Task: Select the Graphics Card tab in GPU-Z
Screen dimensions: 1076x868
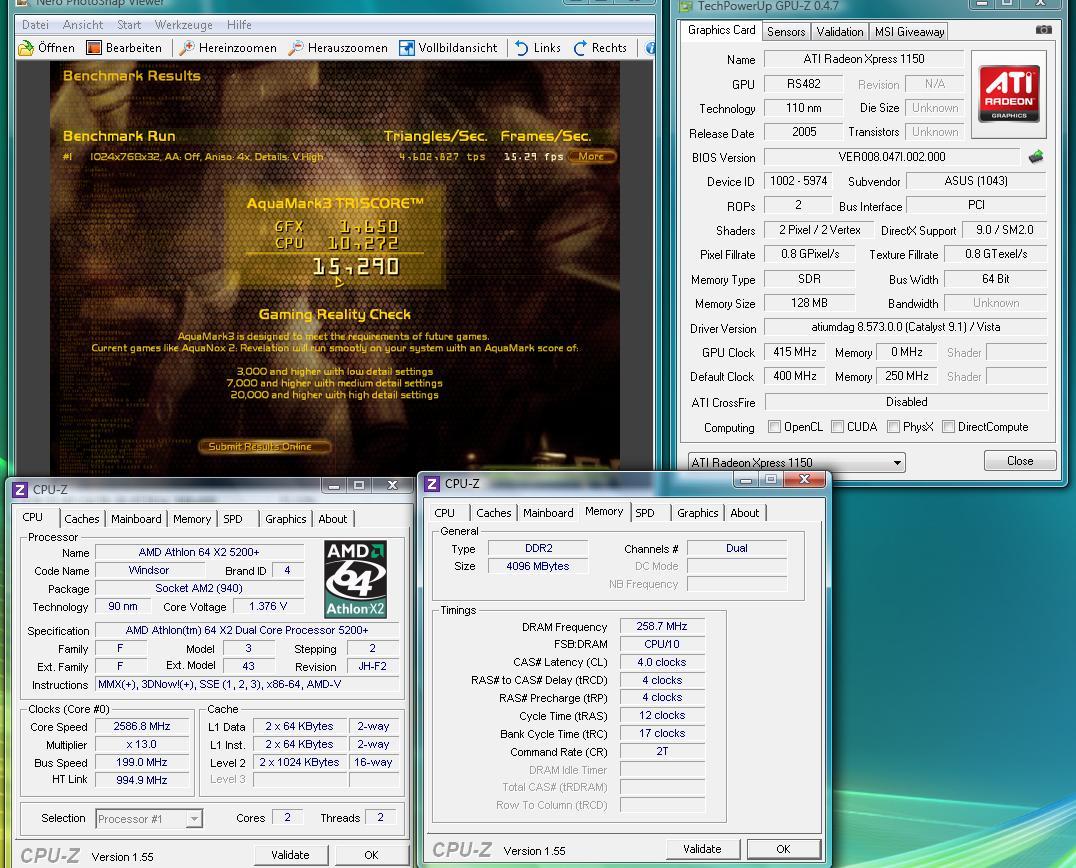Action: (x=721, y=30)
